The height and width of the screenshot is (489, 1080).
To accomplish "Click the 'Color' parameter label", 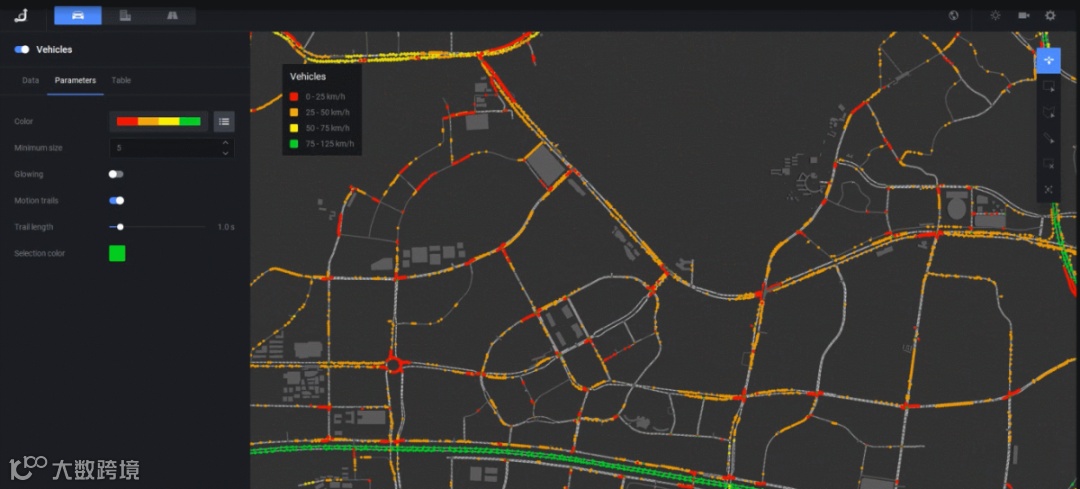I will pyautogui.click(x=23, y=121).
